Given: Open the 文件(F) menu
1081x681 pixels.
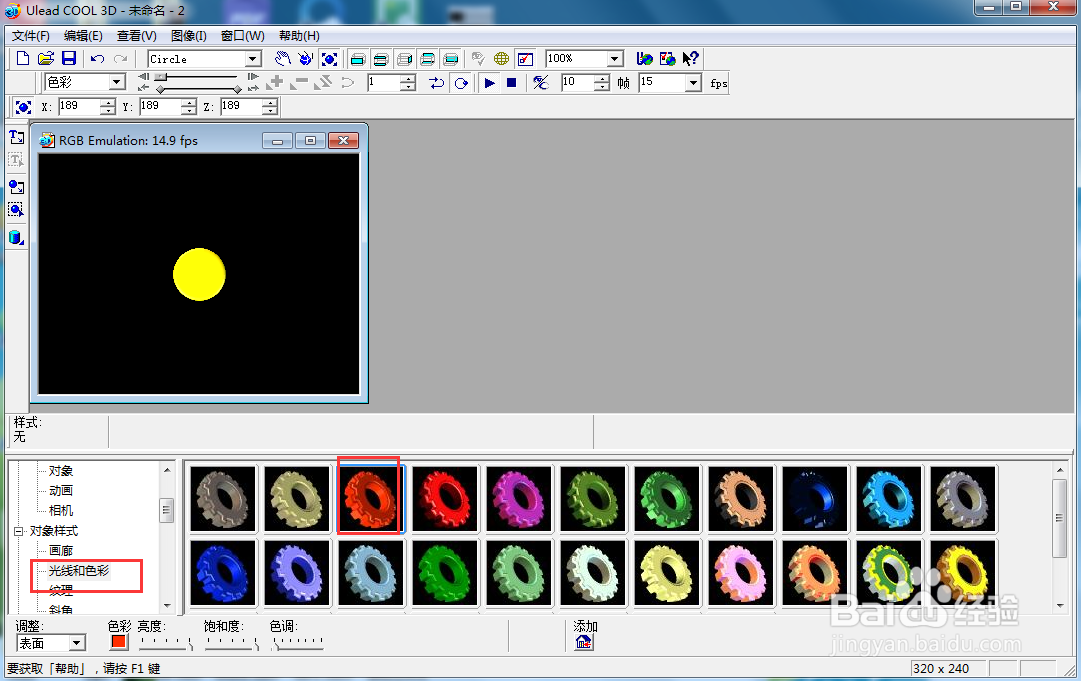Looking at the screenshot, I should click(x=31, y=36).
